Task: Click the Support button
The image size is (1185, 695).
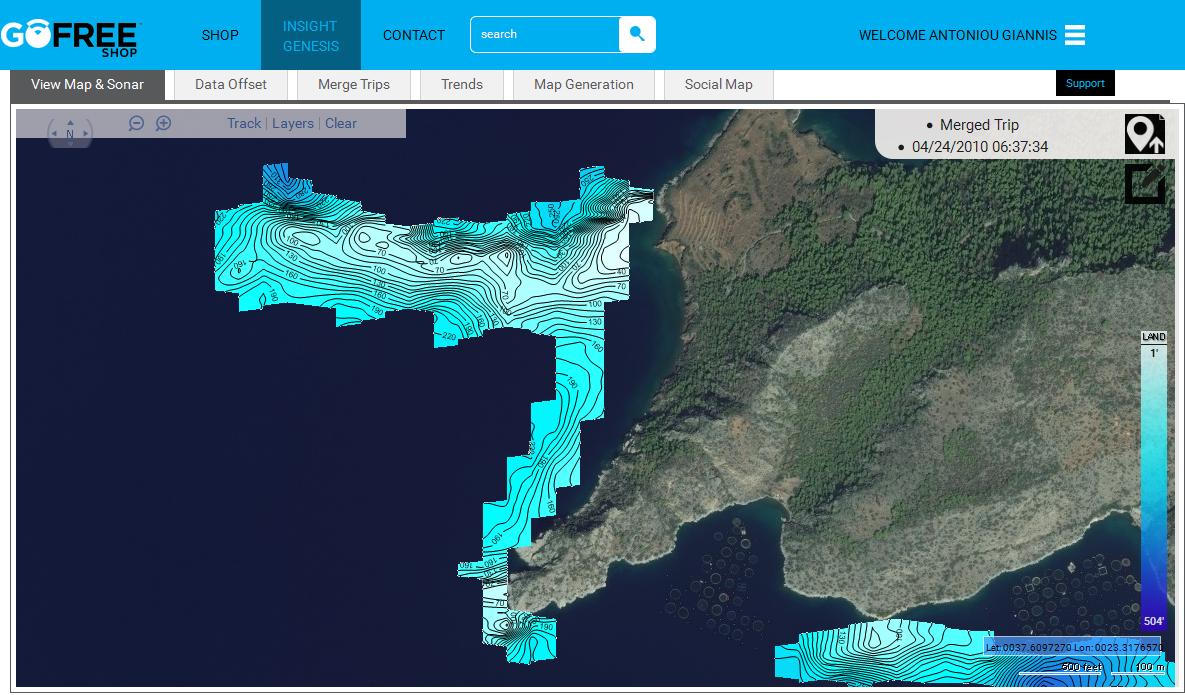Action: (1085, 83)
